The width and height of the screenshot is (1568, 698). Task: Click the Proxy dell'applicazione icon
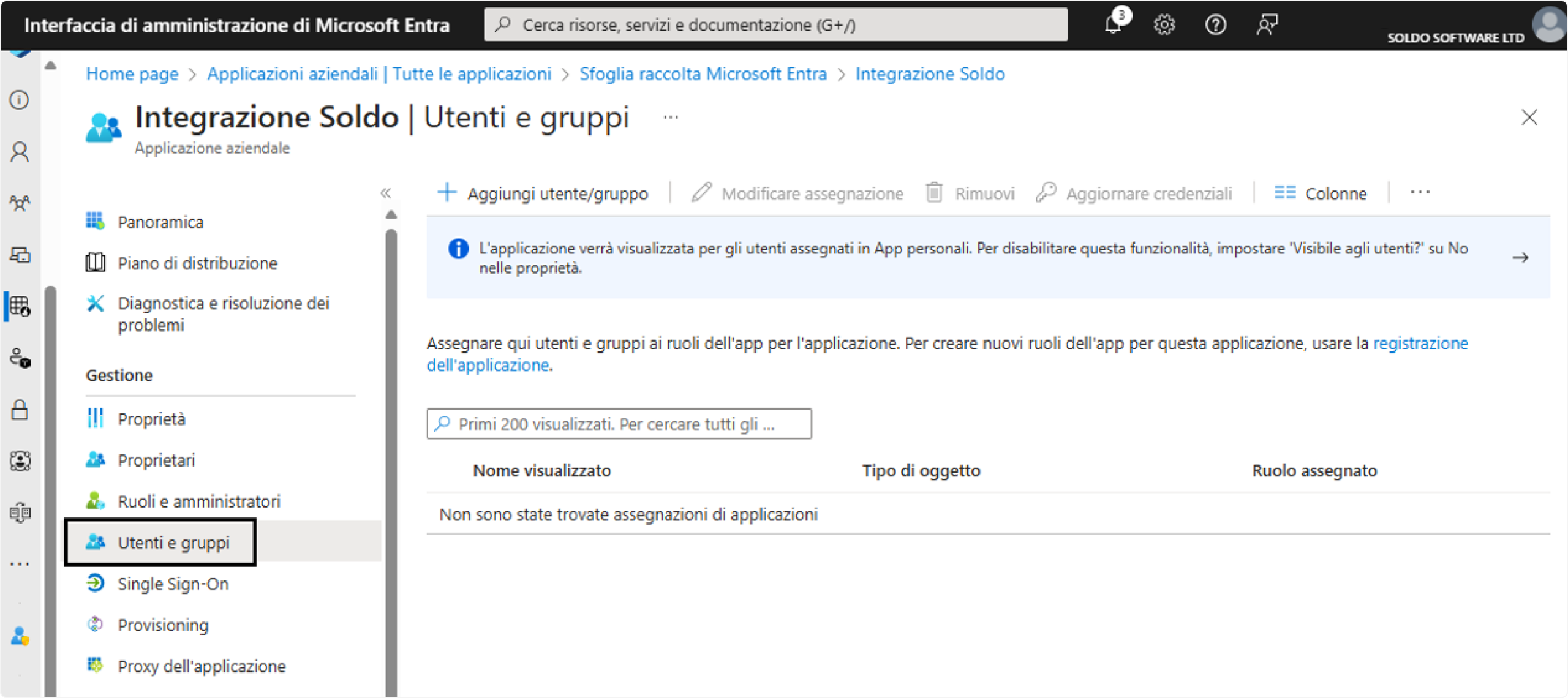tap(95, 665)
